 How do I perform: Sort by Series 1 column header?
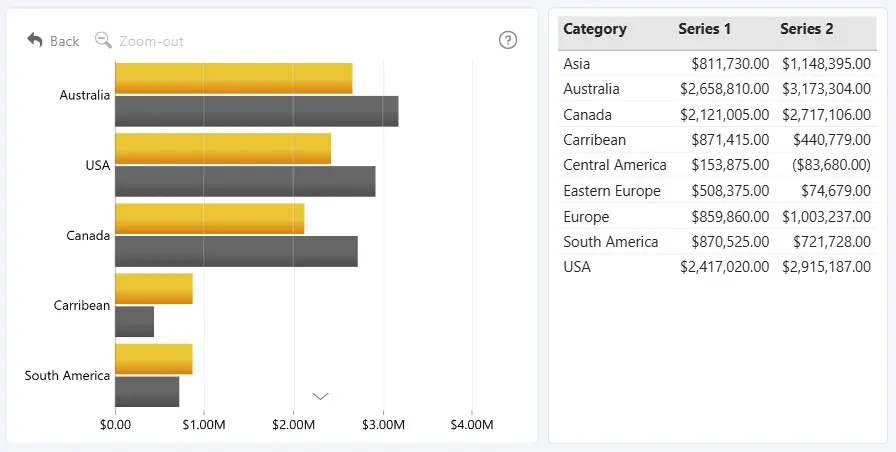click(x=705, y=29)
